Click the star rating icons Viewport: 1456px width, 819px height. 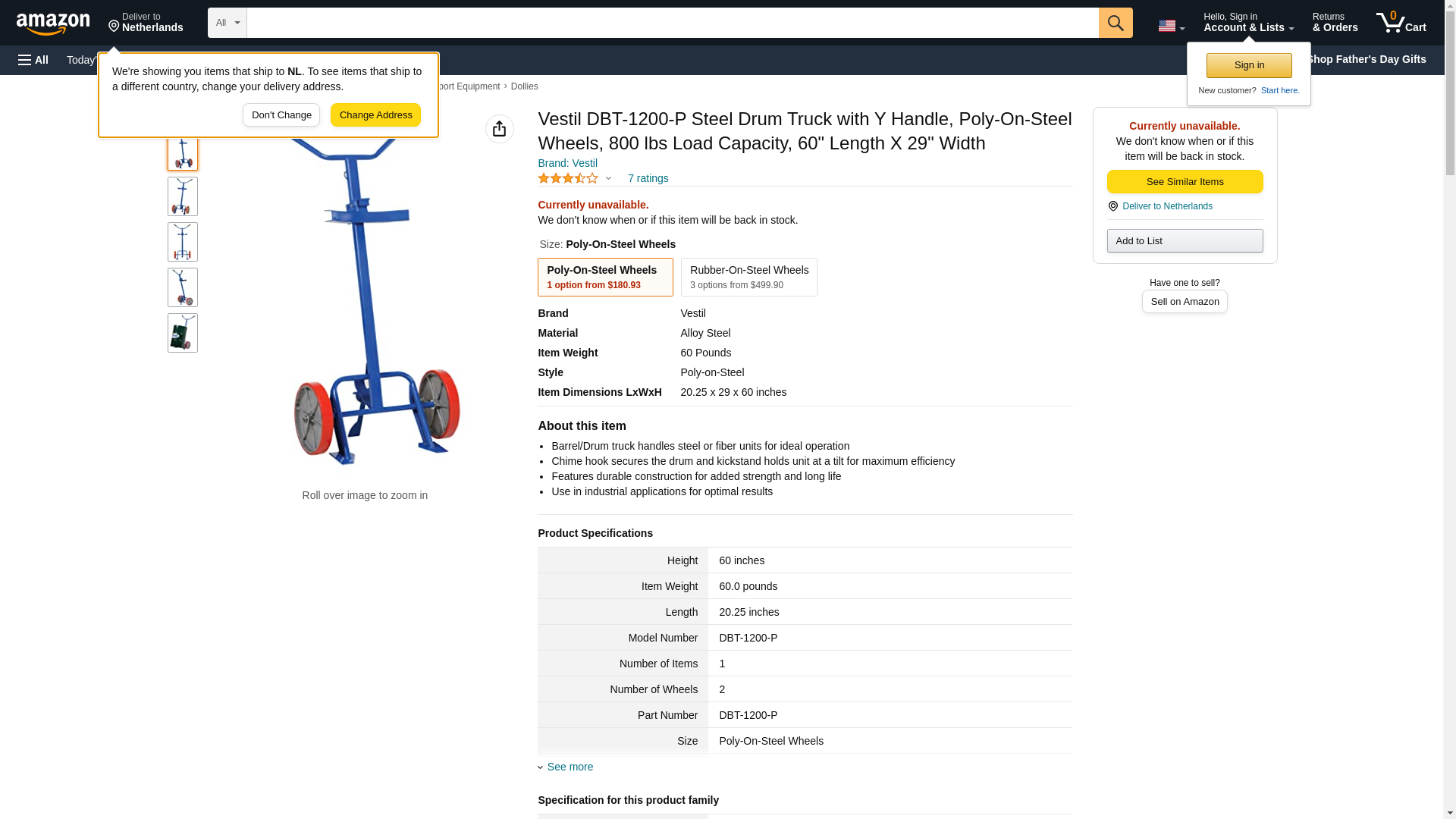(568, 178)
